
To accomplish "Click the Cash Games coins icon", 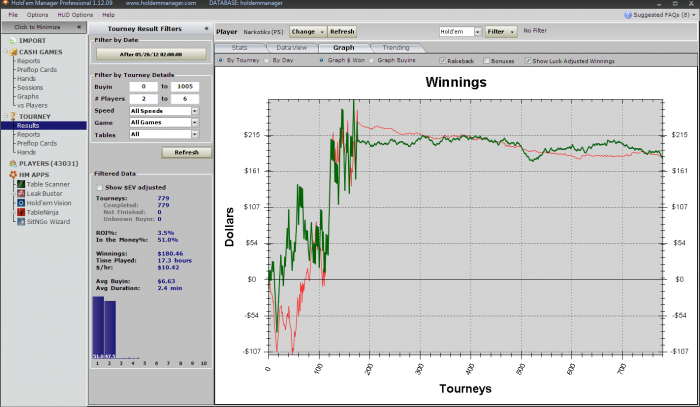I will click(13, 52).
